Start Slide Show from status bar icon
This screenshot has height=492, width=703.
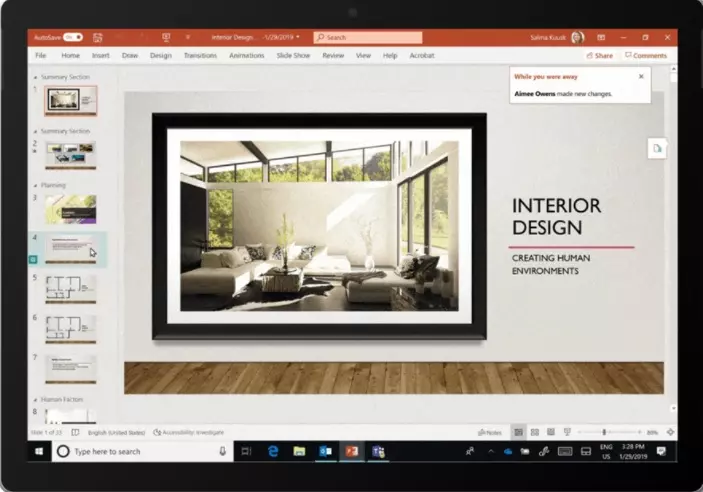[567, 432]
